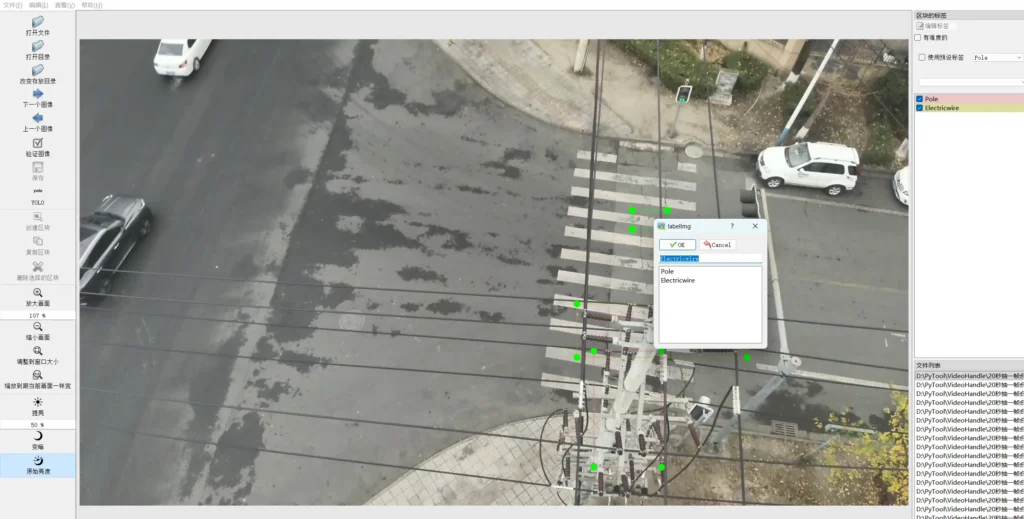This screenshot has width=1024, height=519.
Task: Open the Help (帮助) menu
Action: tap(91, 5)
